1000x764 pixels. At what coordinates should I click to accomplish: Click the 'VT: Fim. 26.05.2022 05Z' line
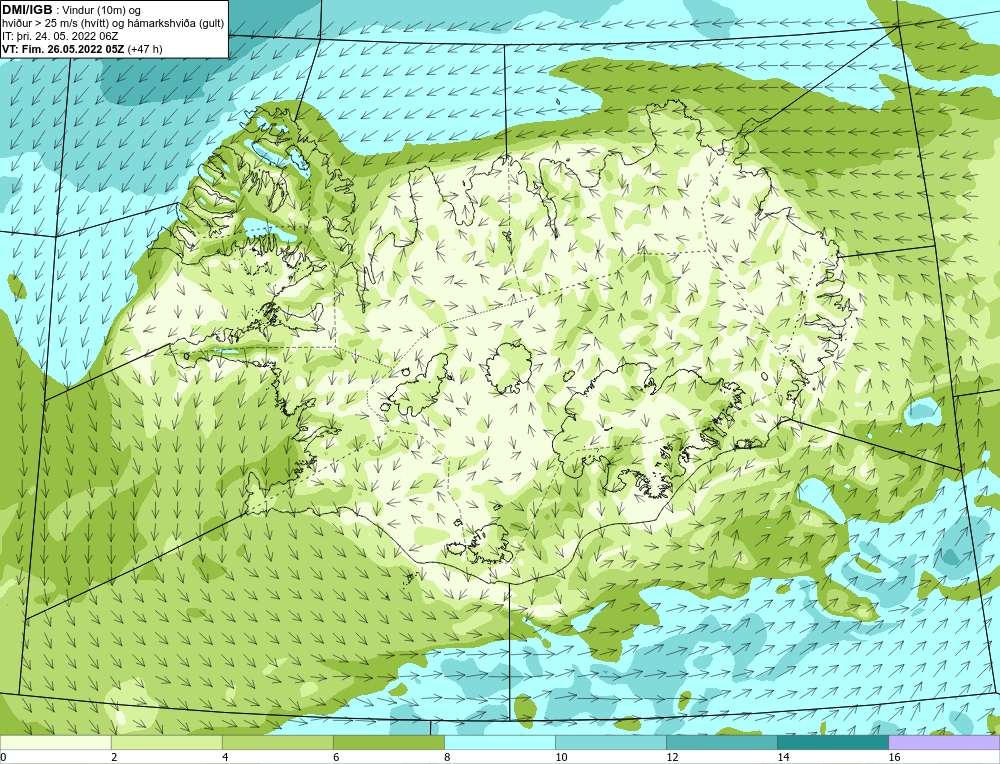pos(64,49)
